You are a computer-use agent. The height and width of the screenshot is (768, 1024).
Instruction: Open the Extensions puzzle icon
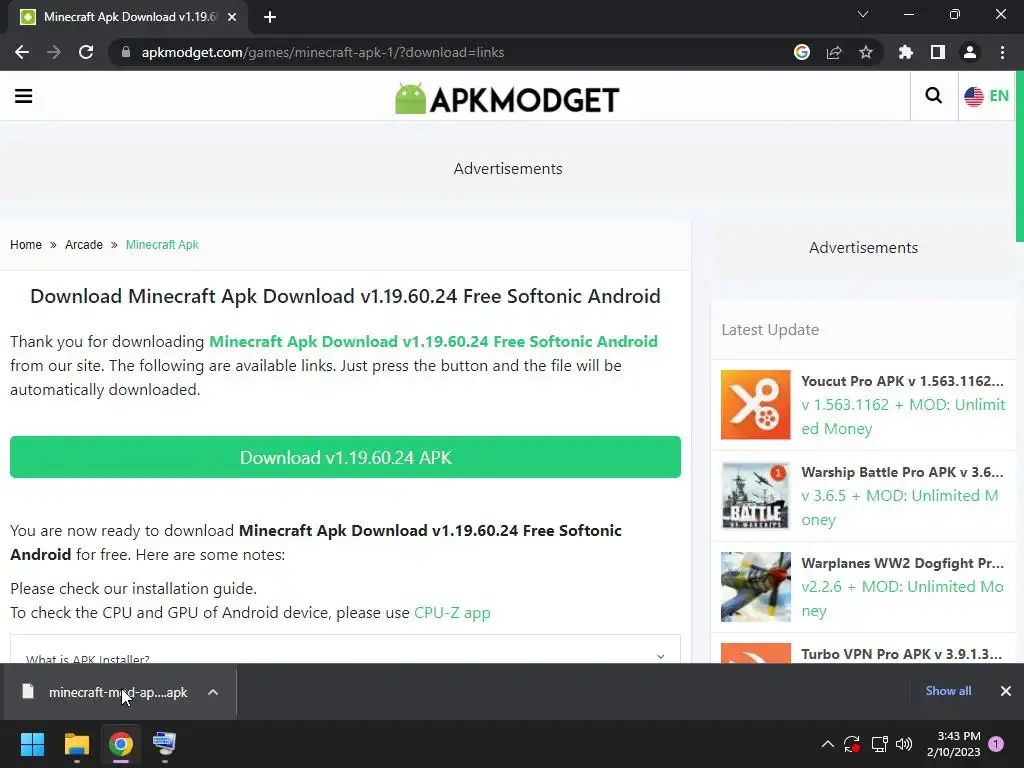906,52
